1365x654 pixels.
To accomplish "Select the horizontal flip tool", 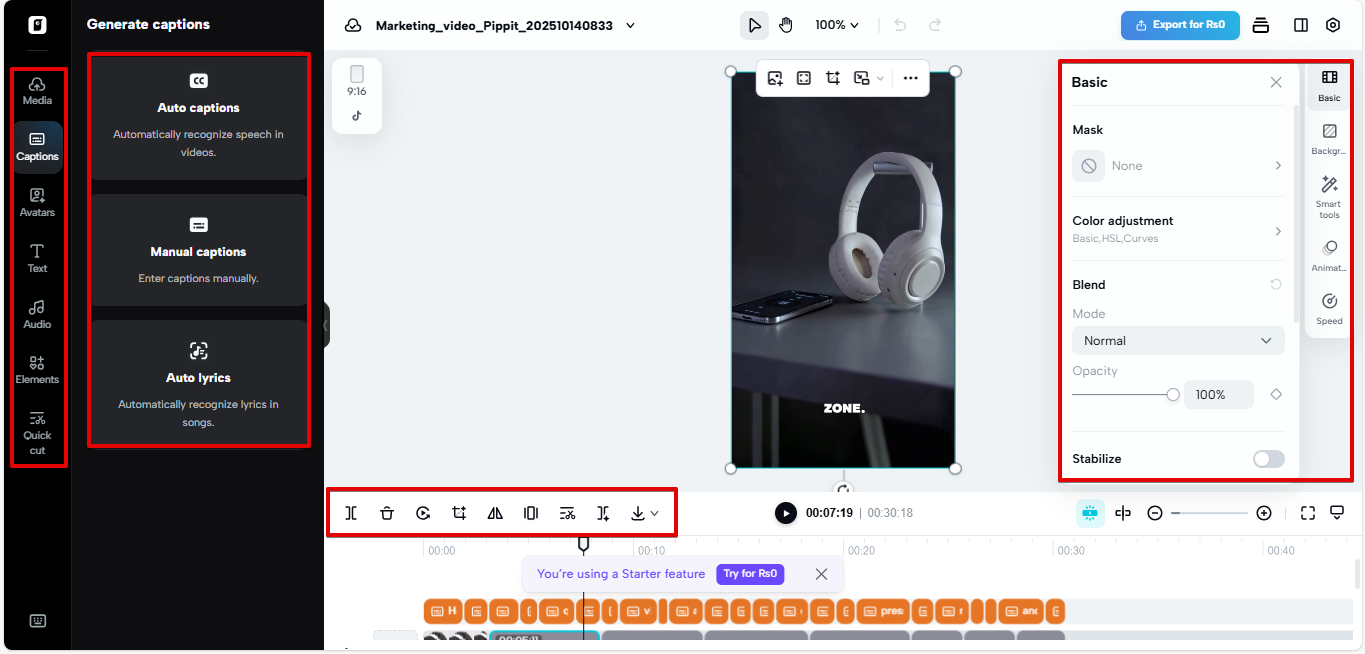I will pyautogui.click(x=495, y=512).
